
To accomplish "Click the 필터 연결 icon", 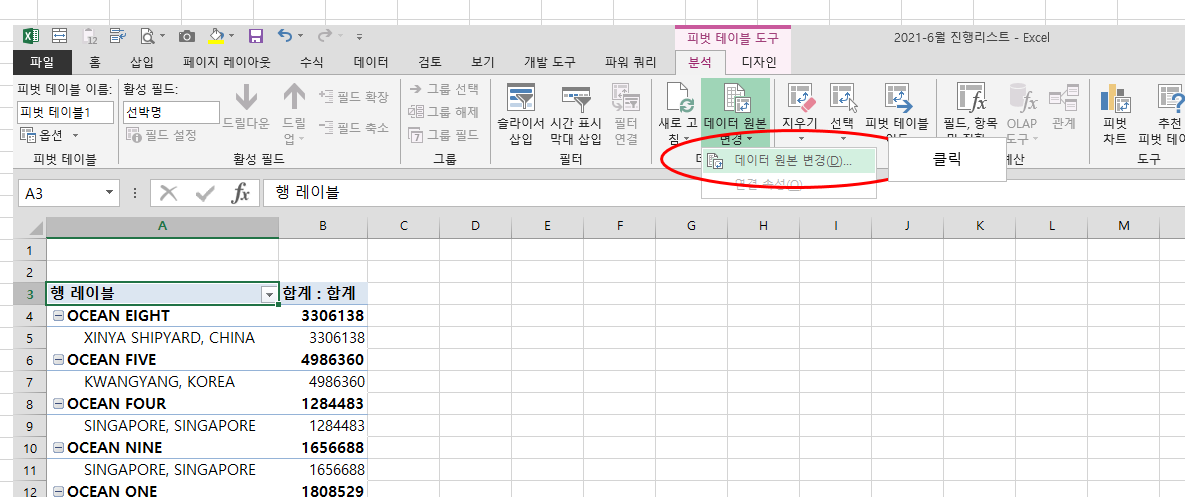I will tap(626, 98).
